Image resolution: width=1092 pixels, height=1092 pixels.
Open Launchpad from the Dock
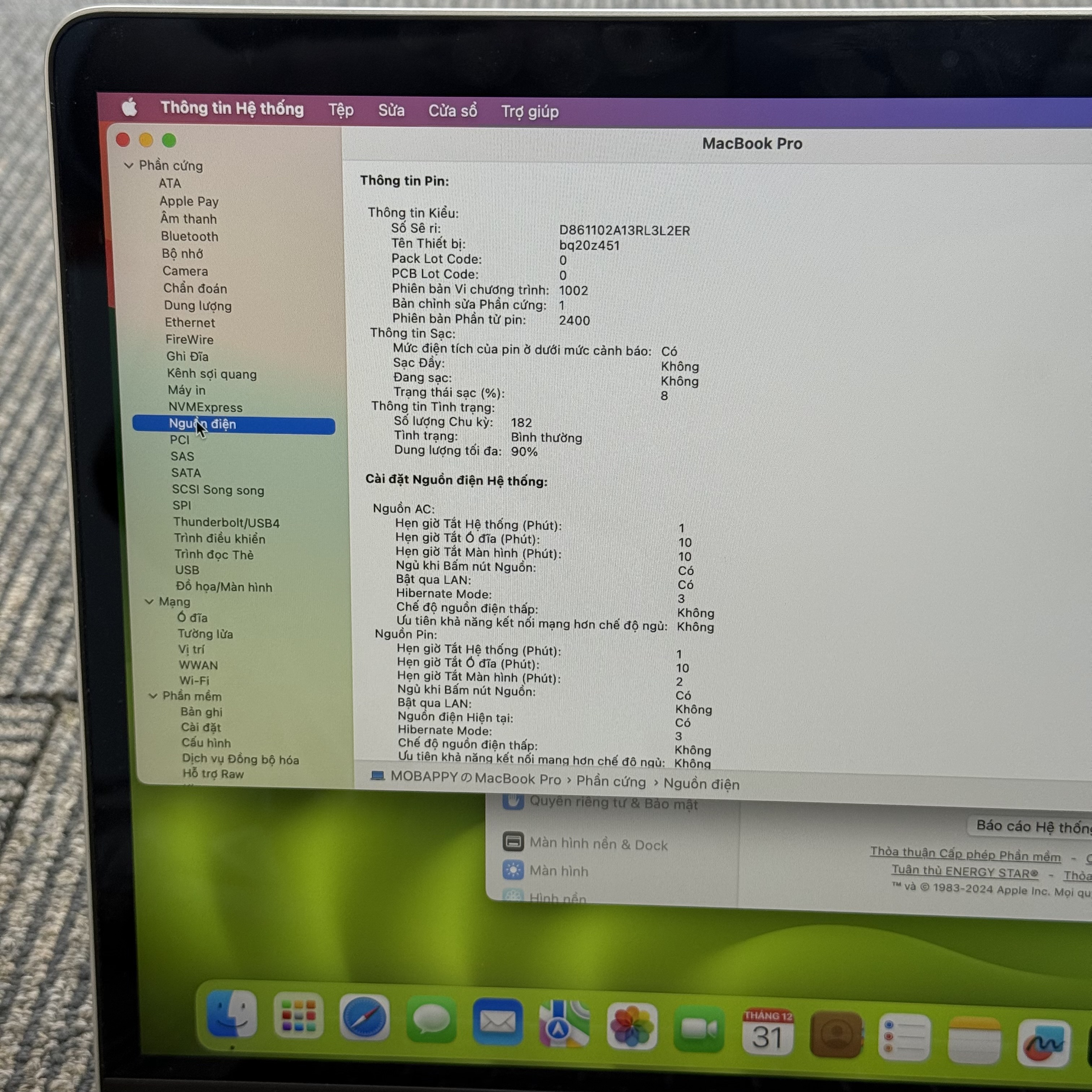[298, 1016]
